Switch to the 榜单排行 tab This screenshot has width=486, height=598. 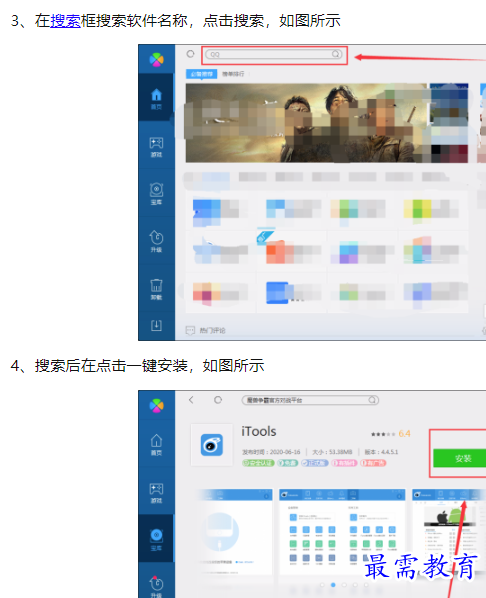click(x=233, y=74)
